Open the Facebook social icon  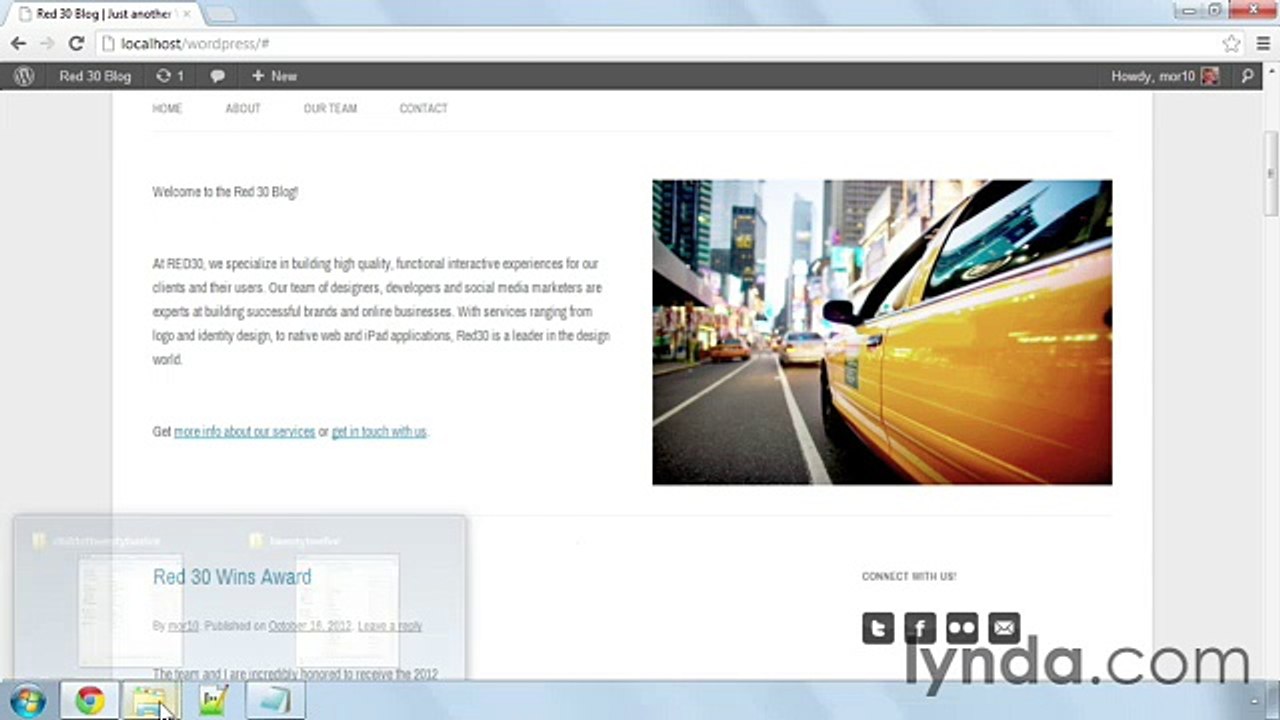coord(920,628)
